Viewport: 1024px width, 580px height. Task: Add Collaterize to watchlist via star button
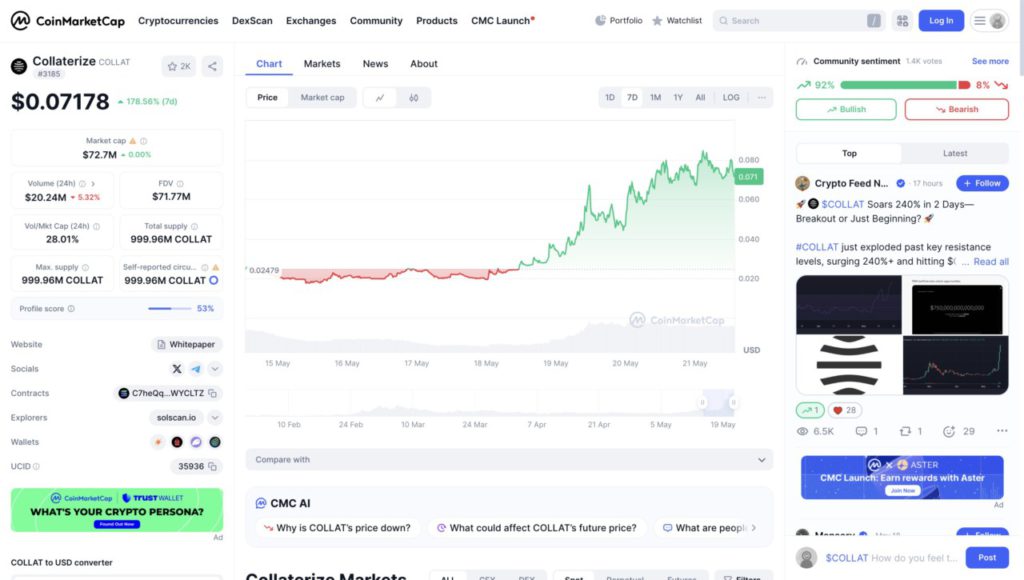pyautogui.click(x=179, y=66)
